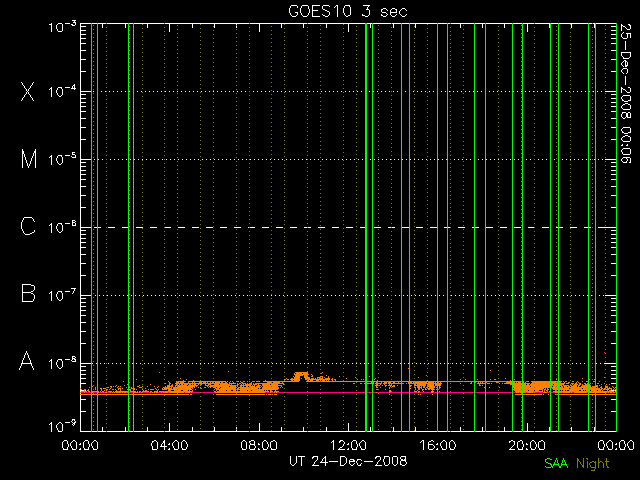This screenshot has width=640, height=480.
Task: Click the 16:00 time axis label
Action: tap(438, 445)
